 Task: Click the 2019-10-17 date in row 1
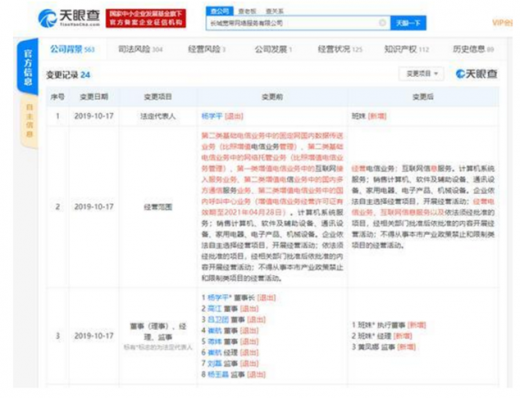[94, 116]
